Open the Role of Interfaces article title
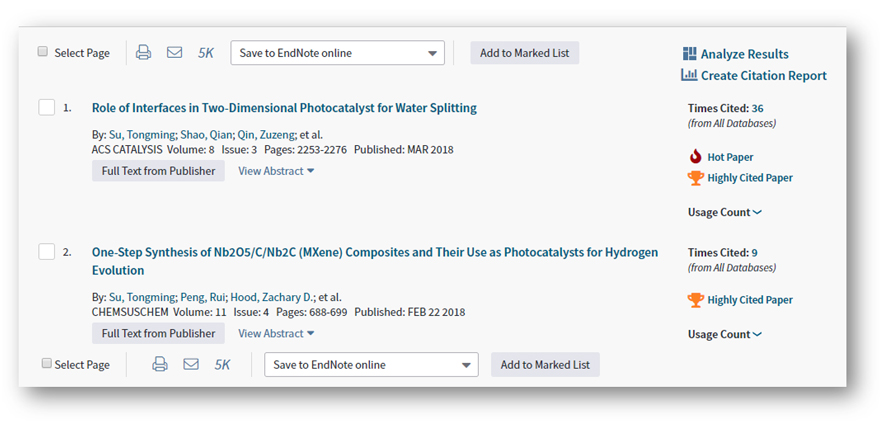This screenshot has width=886, height=422. pos(284,108)
